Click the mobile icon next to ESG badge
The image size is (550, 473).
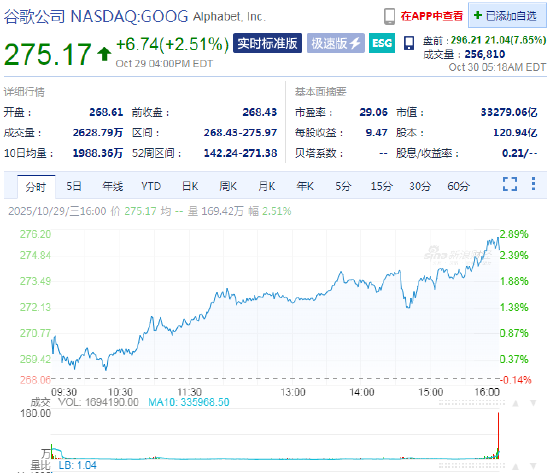[x=409, y=43]
